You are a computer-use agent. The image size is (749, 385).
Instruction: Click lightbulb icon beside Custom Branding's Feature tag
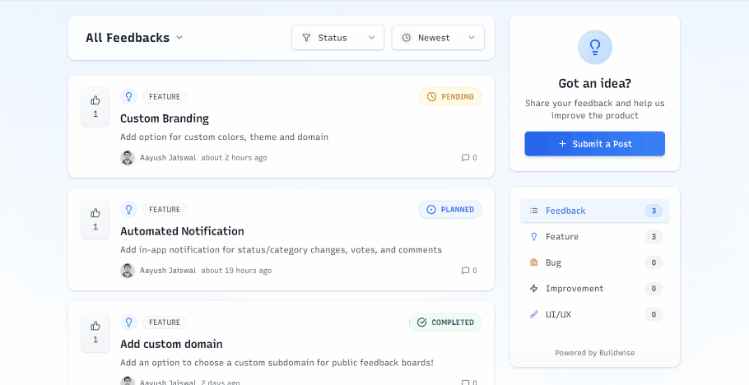pos(128,96)
